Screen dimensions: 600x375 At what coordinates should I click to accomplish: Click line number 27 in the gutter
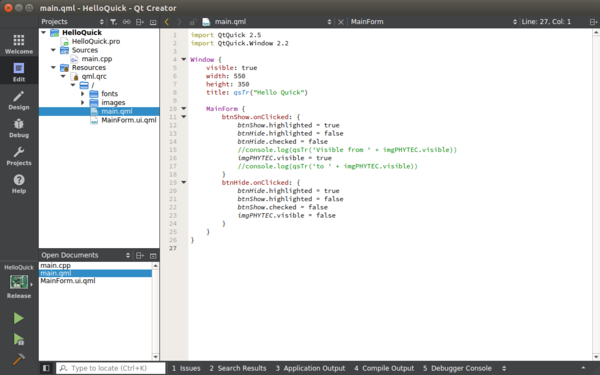[173, 248]
